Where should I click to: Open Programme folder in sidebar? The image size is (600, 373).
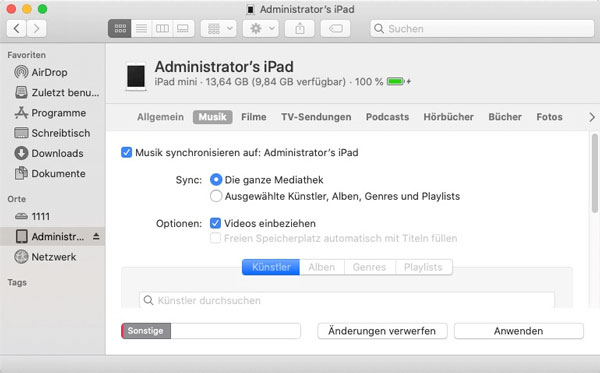pos(50,113)
